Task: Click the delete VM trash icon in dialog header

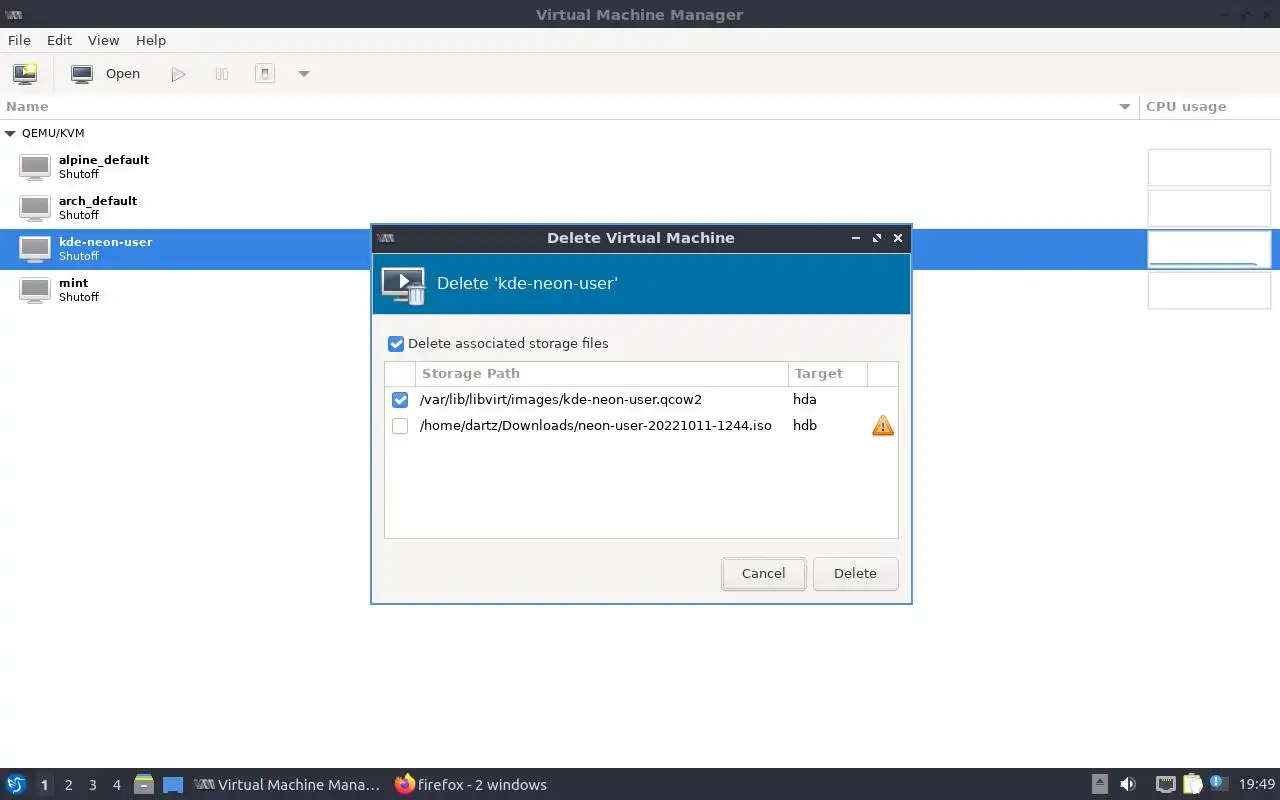Action: pyautogui.click(x=404, y=285)
